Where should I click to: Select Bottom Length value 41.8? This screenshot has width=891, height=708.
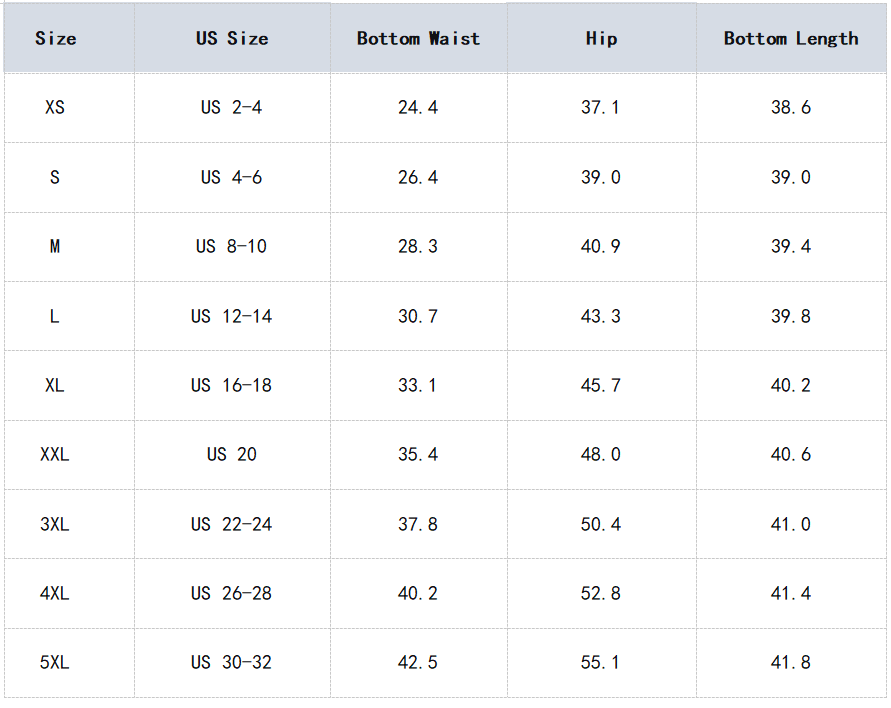tap(791, 662)
